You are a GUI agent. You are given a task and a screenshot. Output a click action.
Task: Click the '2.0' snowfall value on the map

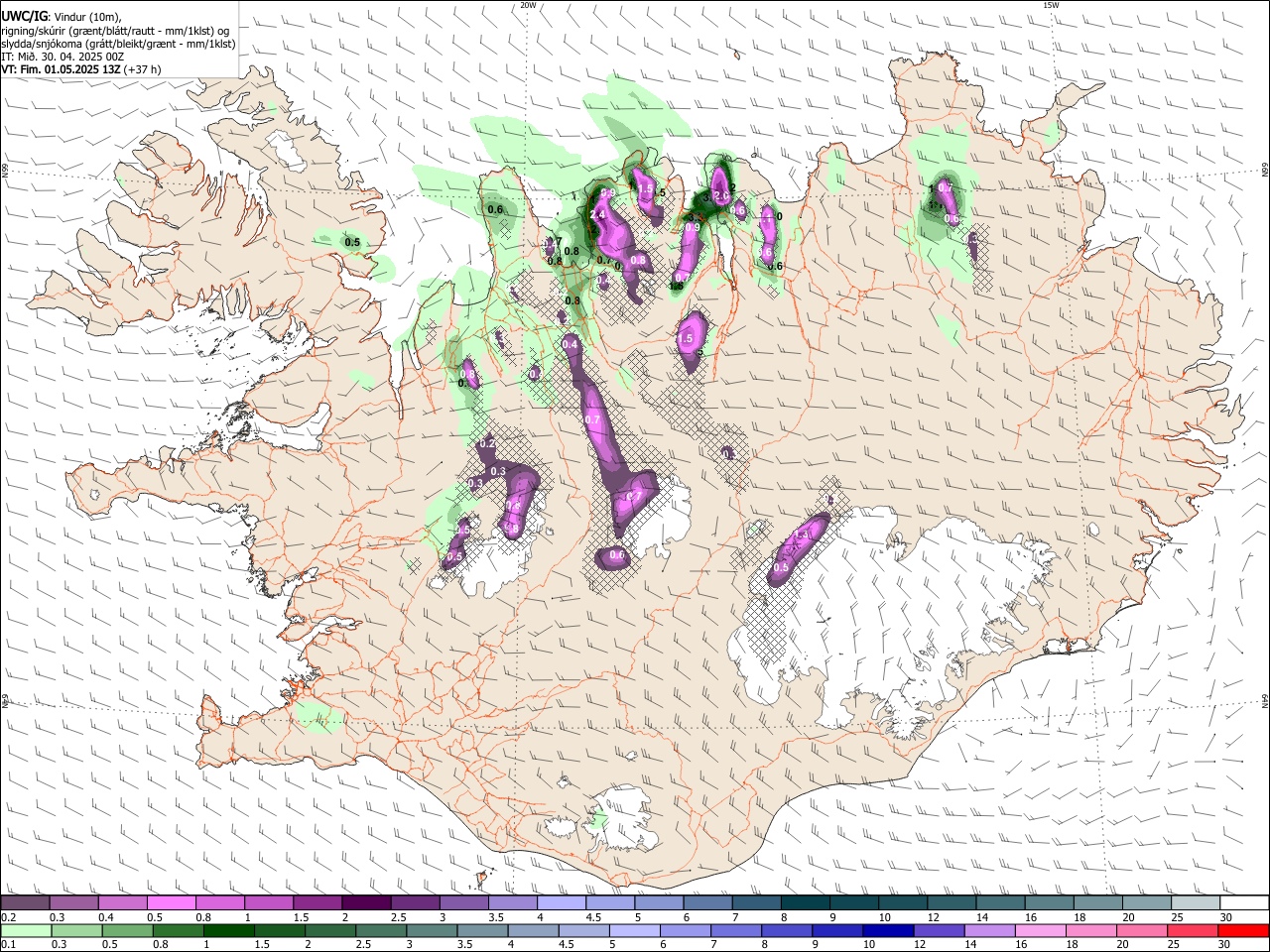pos(722,196)
